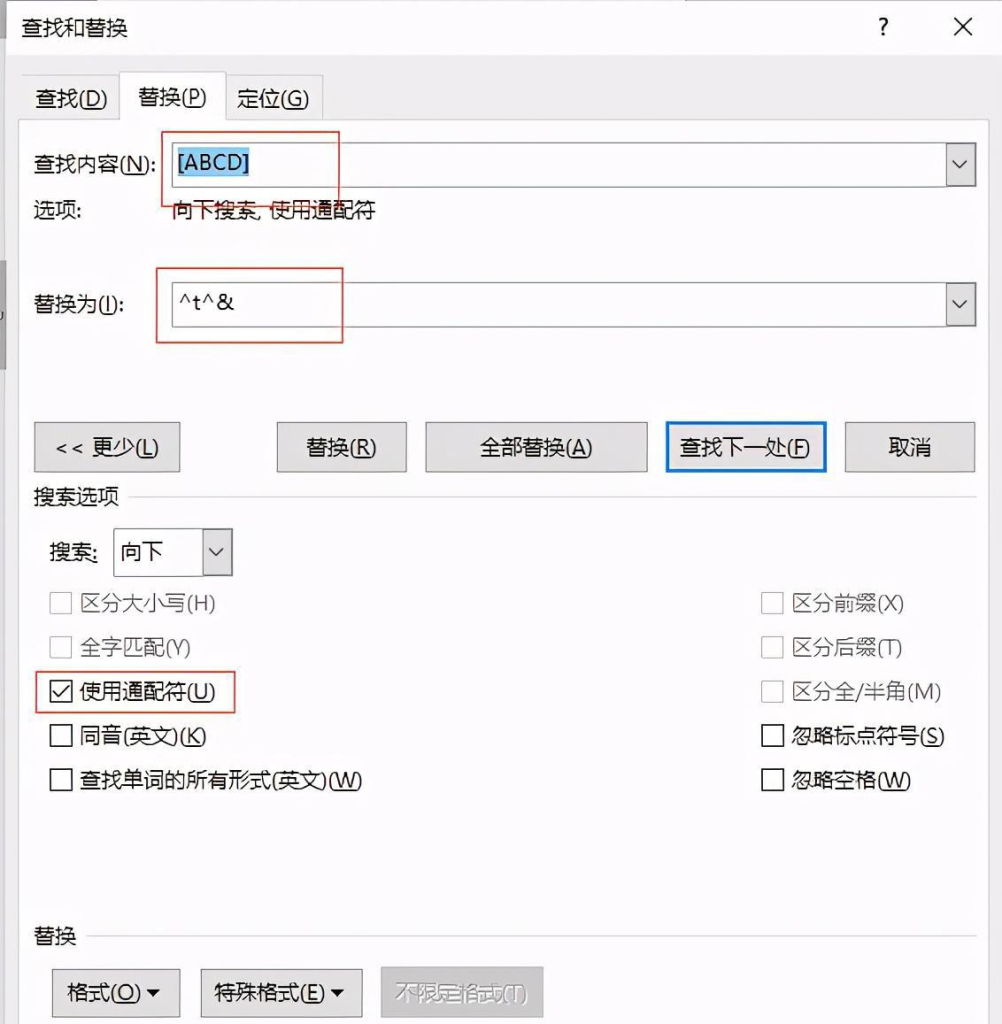Open the 特殊格式(E) dropdown menu

pyautogui.click(x=280, y=992)
